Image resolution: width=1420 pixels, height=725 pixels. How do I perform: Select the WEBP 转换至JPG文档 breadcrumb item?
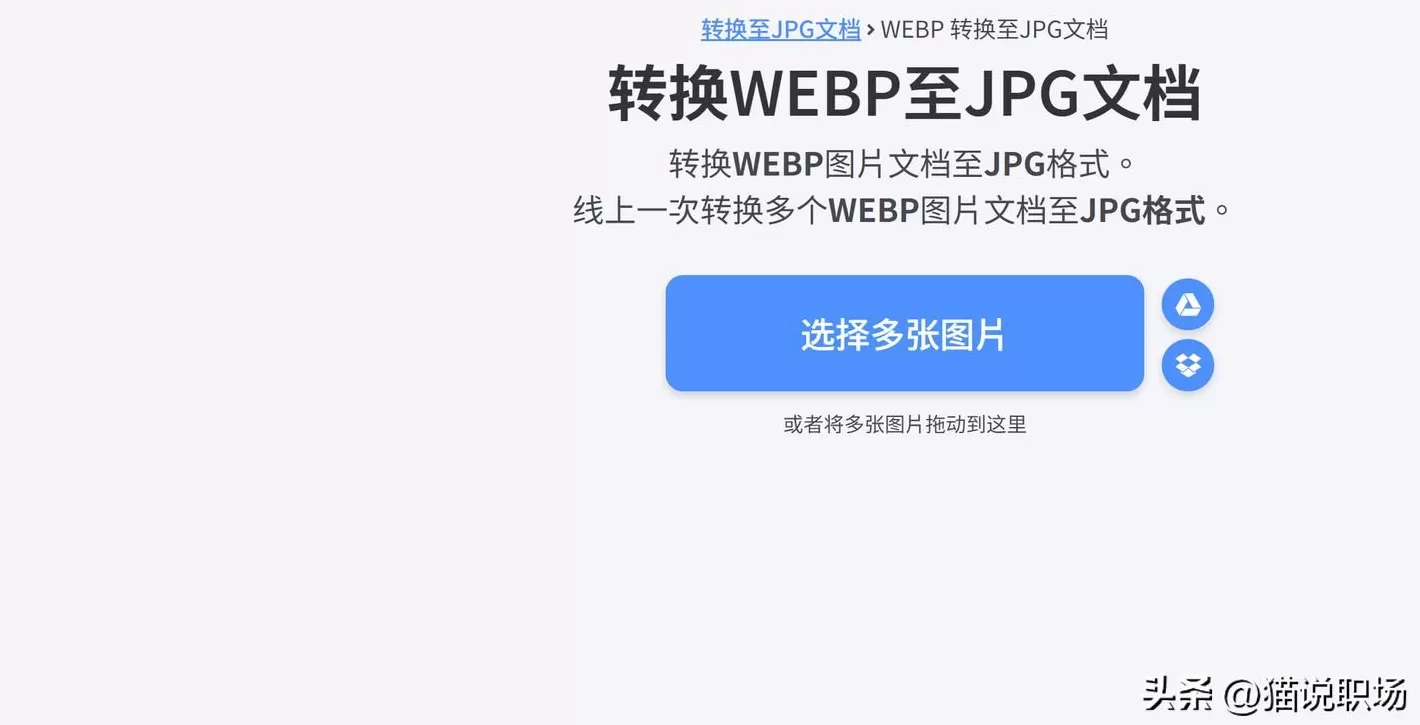pos(994,29)
